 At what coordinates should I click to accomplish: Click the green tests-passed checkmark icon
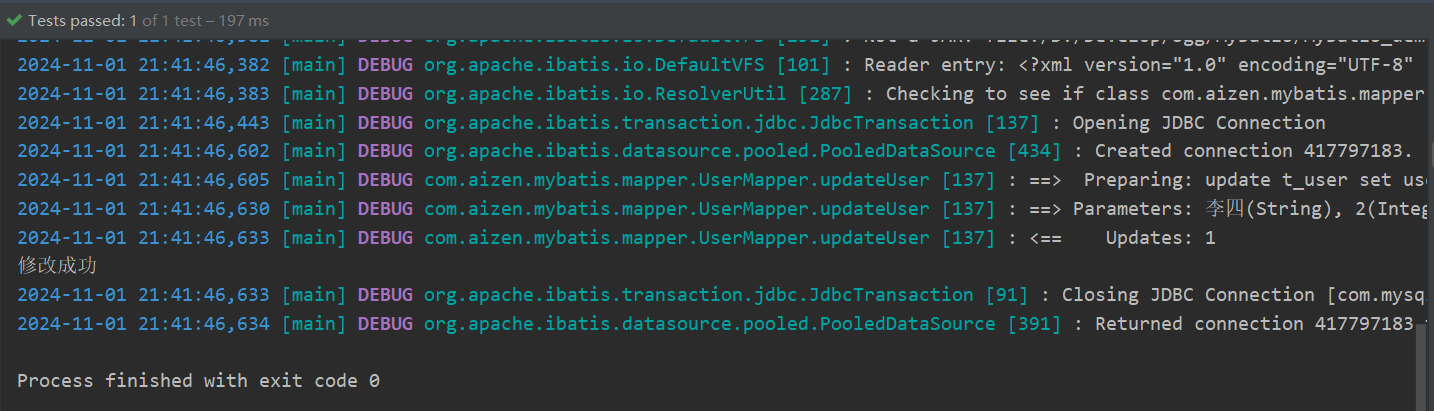pos(13,20)
